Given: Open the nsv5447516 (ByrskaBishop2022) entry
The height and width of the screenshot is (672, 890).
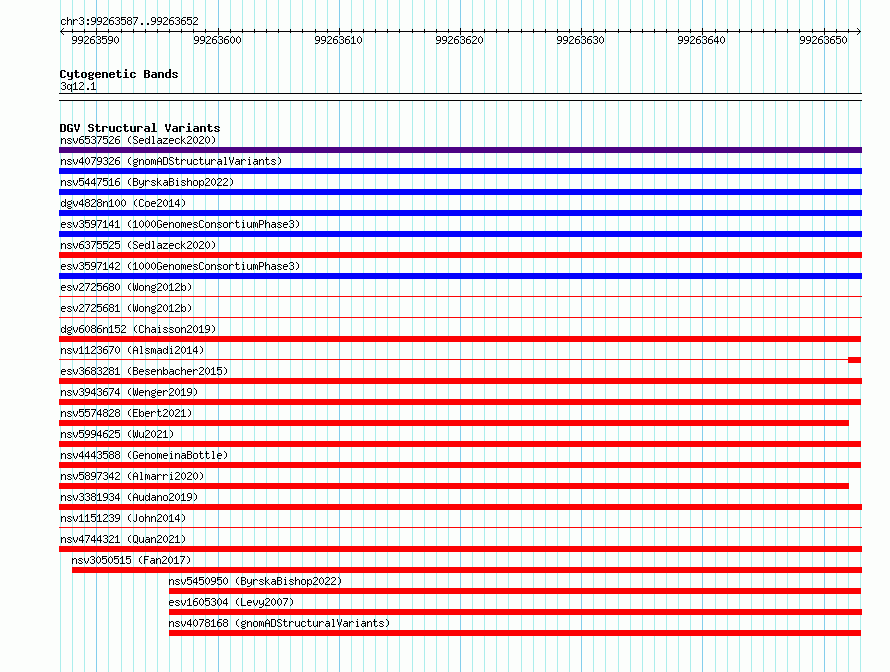Looking at the screenshot, I should coord(147,182).
